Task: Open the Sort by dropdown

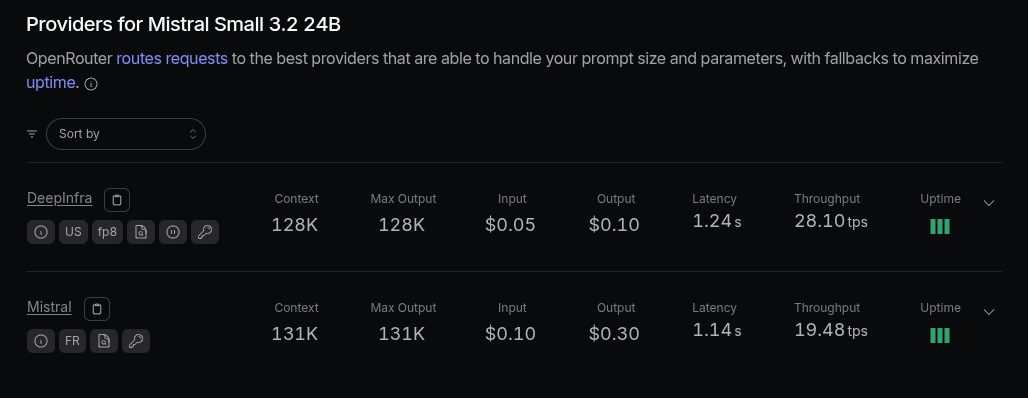Action: tap(126, 134)
